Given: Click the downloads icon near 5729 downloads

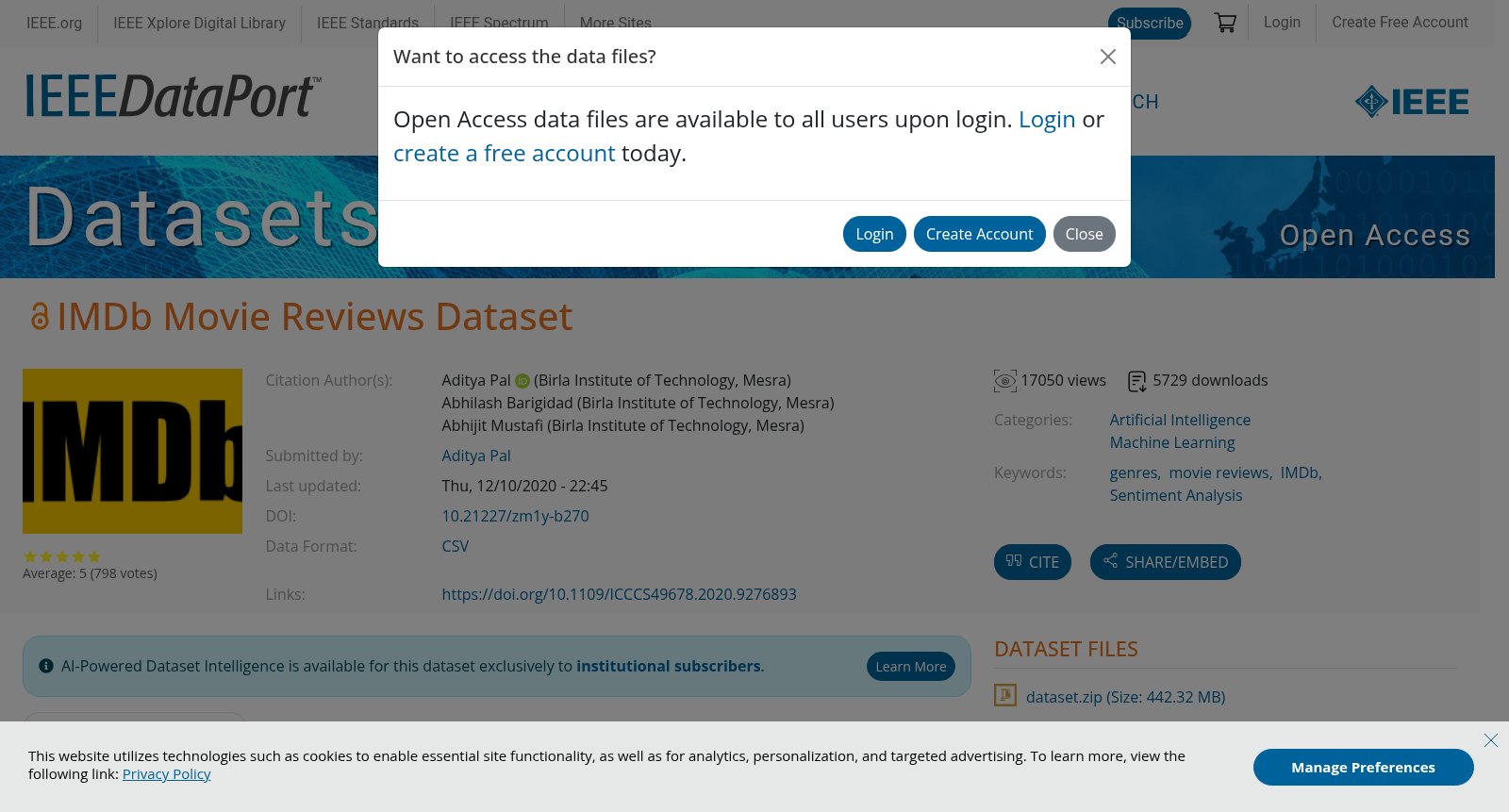Looking at the screenshot, I should [1137, 381].
